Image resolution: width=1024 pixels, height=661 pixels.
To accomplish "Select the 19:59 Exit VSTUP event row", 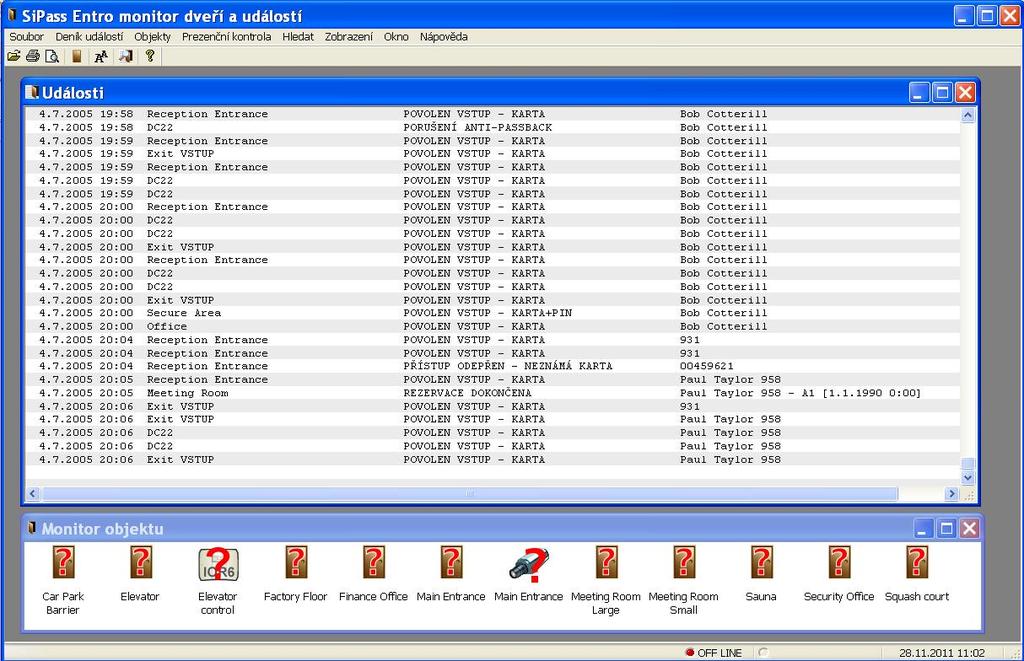I will (493, 153).
